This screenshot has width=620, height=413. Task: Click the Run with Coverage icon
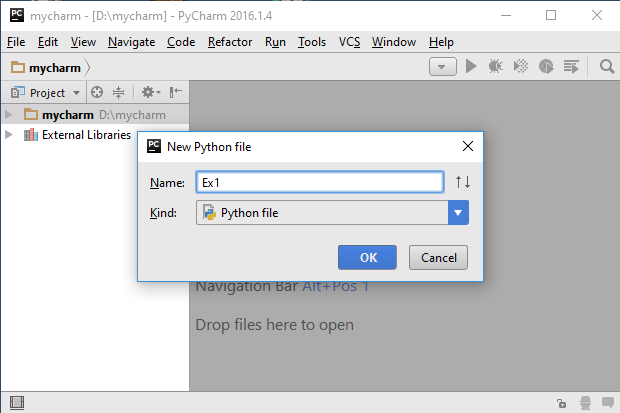coord(521,66)
